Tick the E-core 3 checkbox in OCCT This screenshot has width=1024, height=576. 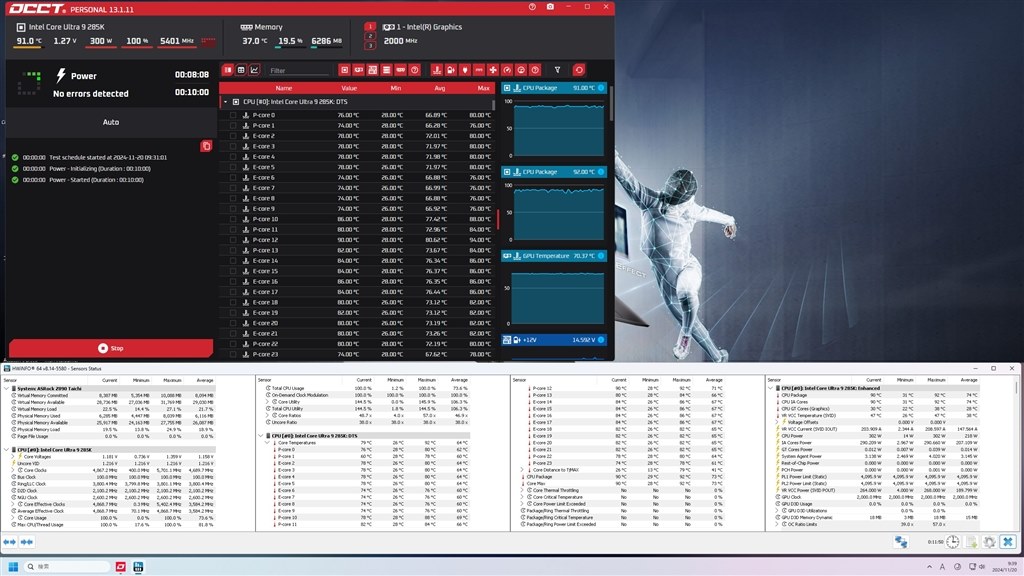233,146
